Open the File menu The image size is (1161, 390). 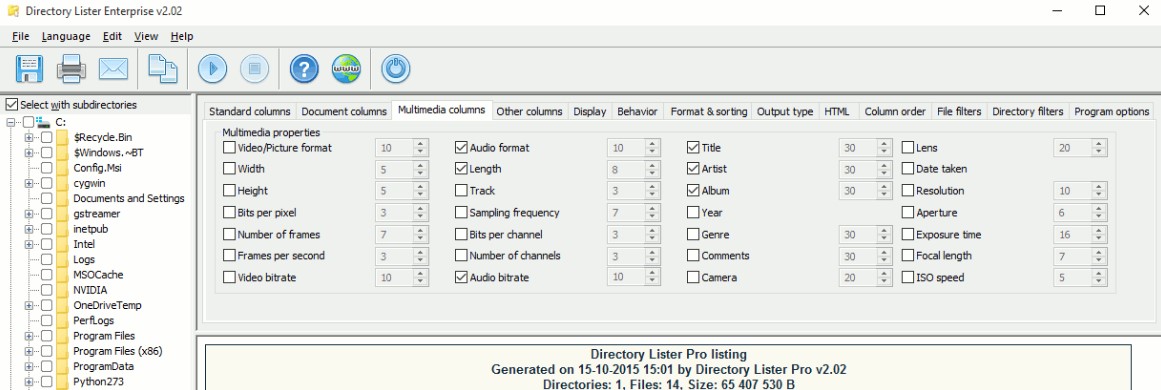pyautogui.click(x=21, y=36)
